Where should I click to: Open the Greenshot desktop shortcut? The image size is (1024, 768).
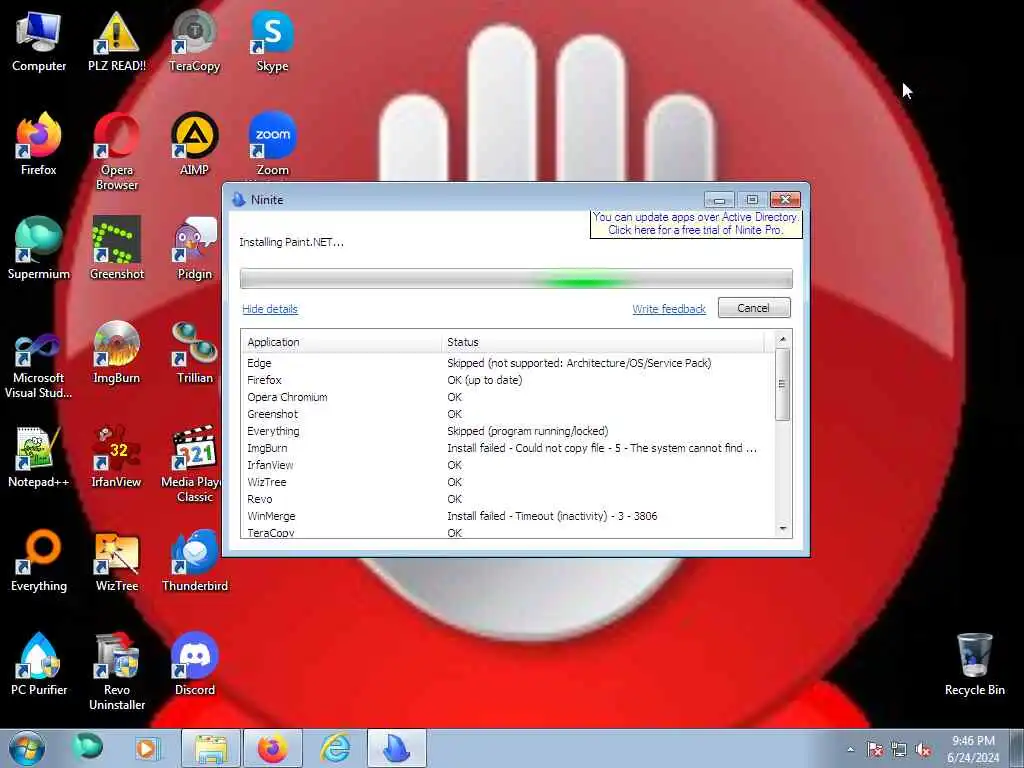tap(116, 248)
